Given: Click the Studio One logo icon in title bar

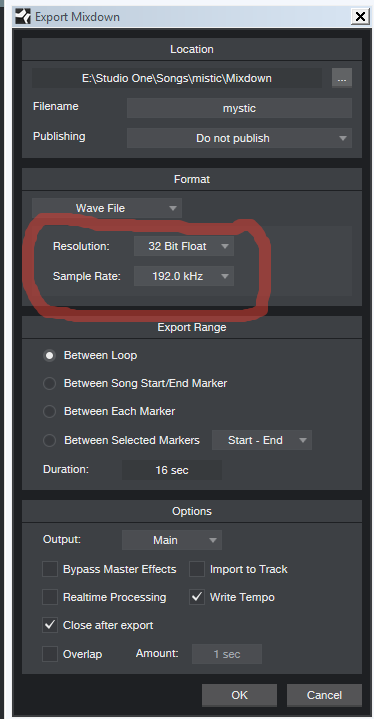Looking at the screenshot, I should tap(22, 17).
